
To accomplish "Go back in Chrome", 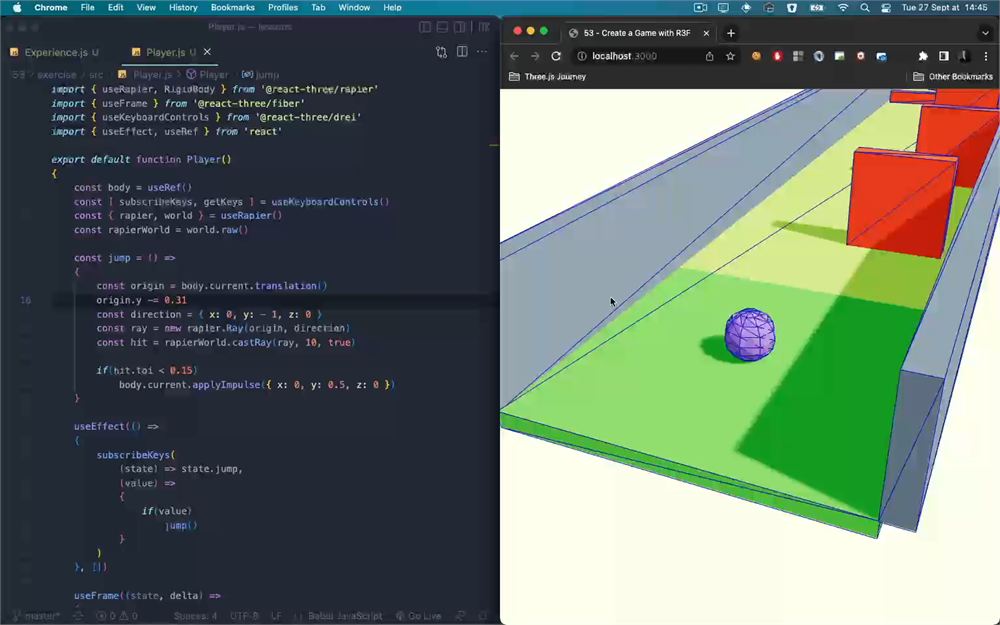I will (515, 56).
